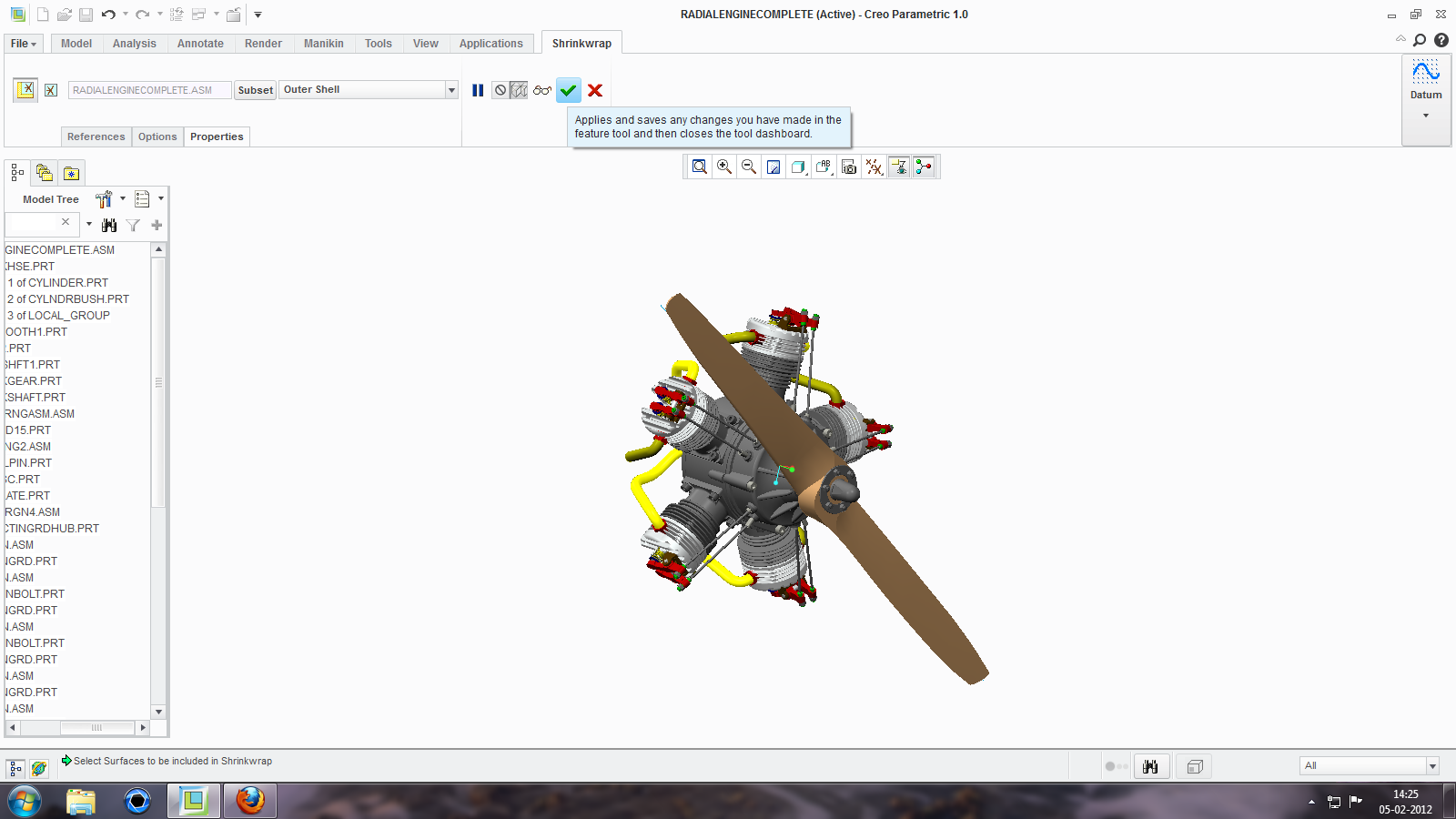Click the Refit view icon
Screen dimensions: 1456x819
click(699, 167)
